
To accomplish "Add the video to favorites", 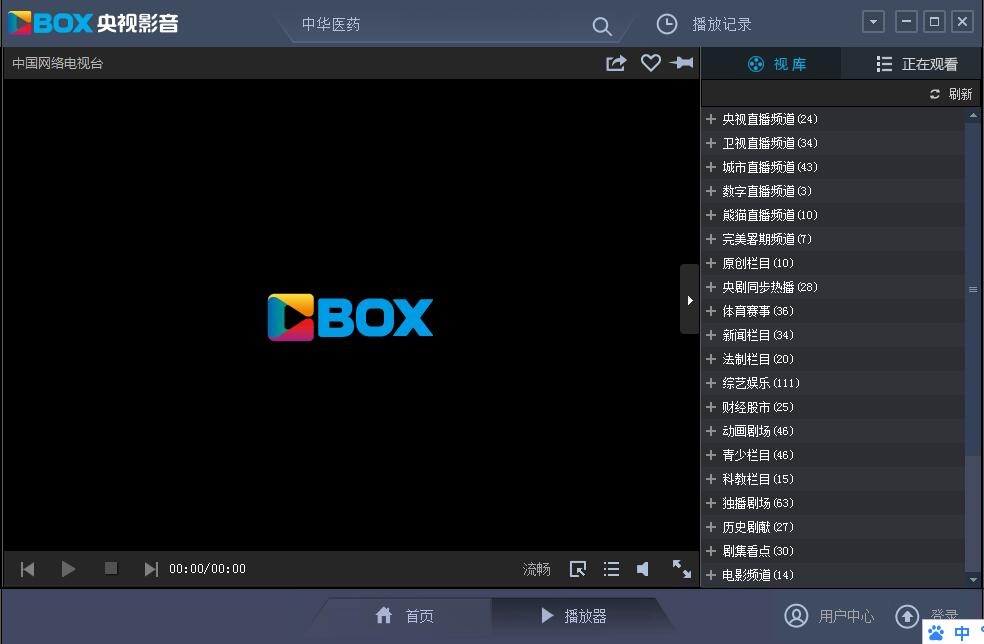I will pos(650,62).
